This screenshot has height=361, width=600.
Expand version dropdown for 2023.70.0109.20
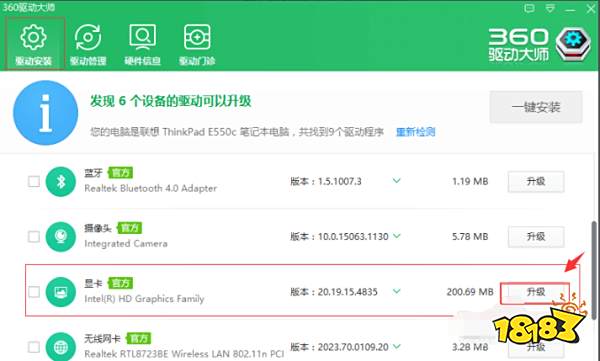(397, 346)
